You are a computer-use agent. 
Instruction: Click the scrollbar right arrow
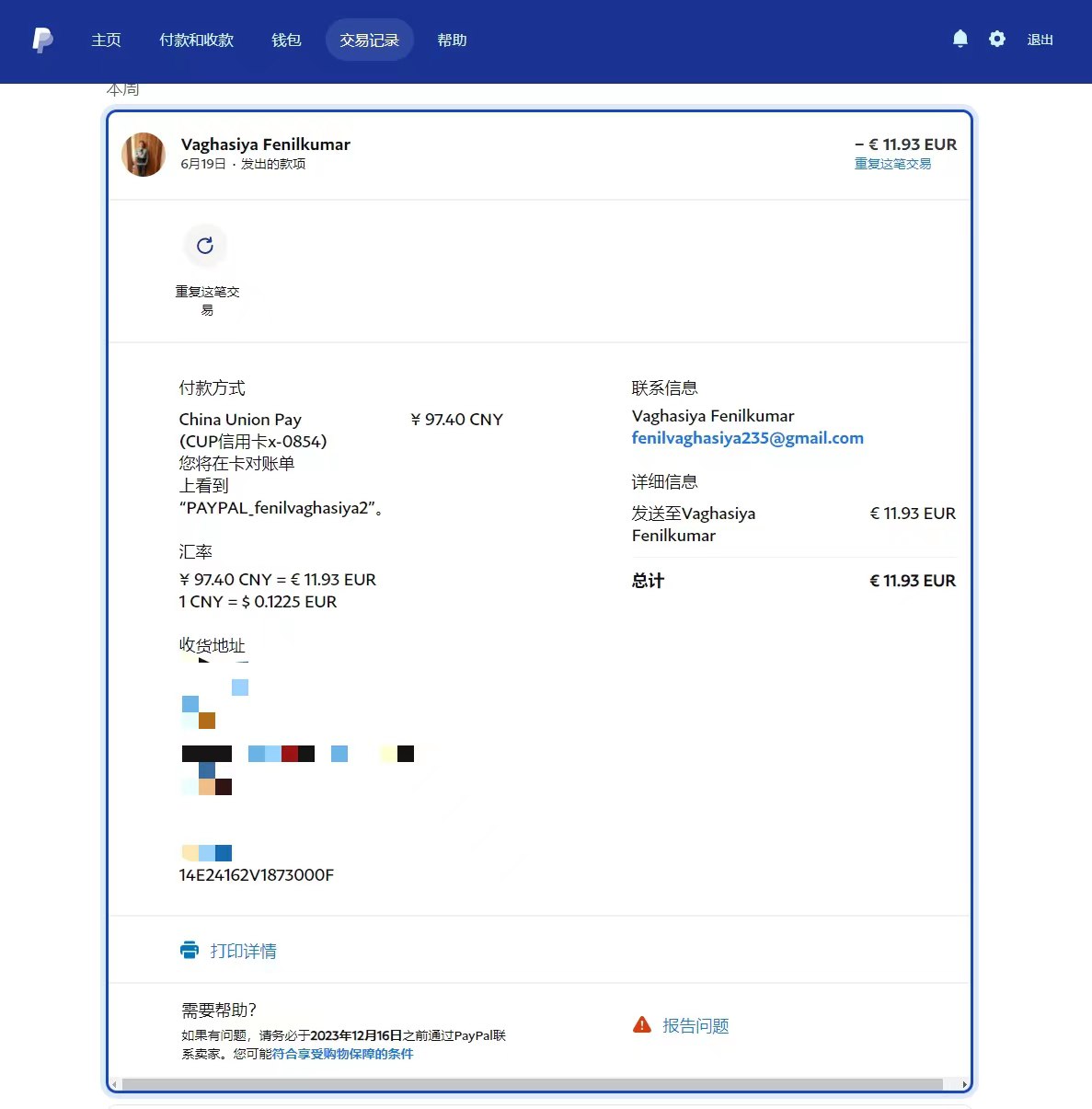point(964,1084)
